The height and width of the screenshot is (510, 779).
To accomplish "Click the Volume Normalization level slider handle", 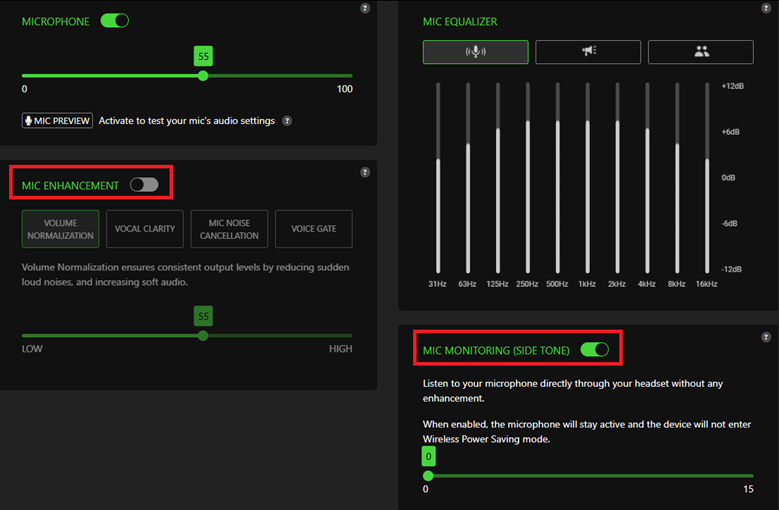I will coord(203,336).
